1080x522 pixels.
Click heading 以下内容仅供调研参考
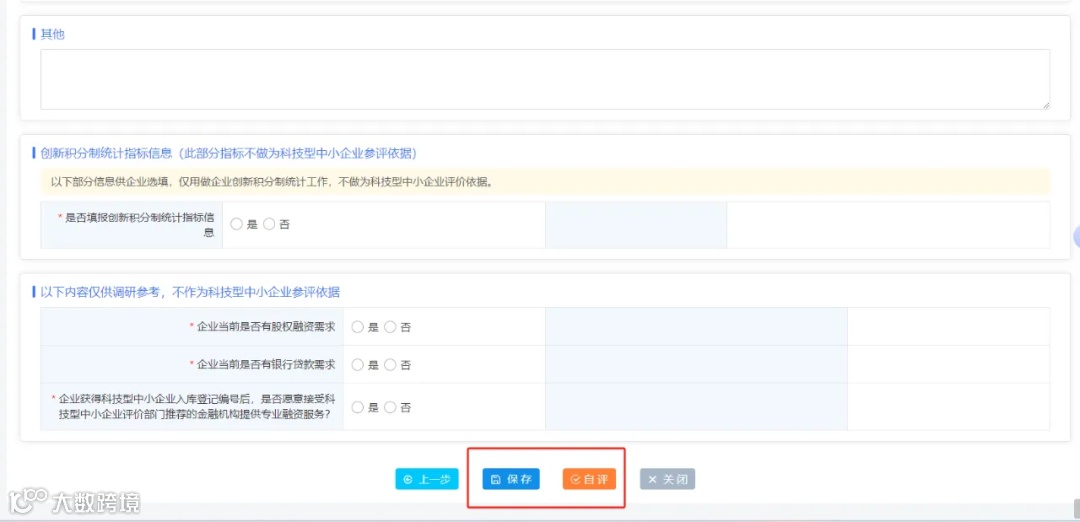point(190,292)
